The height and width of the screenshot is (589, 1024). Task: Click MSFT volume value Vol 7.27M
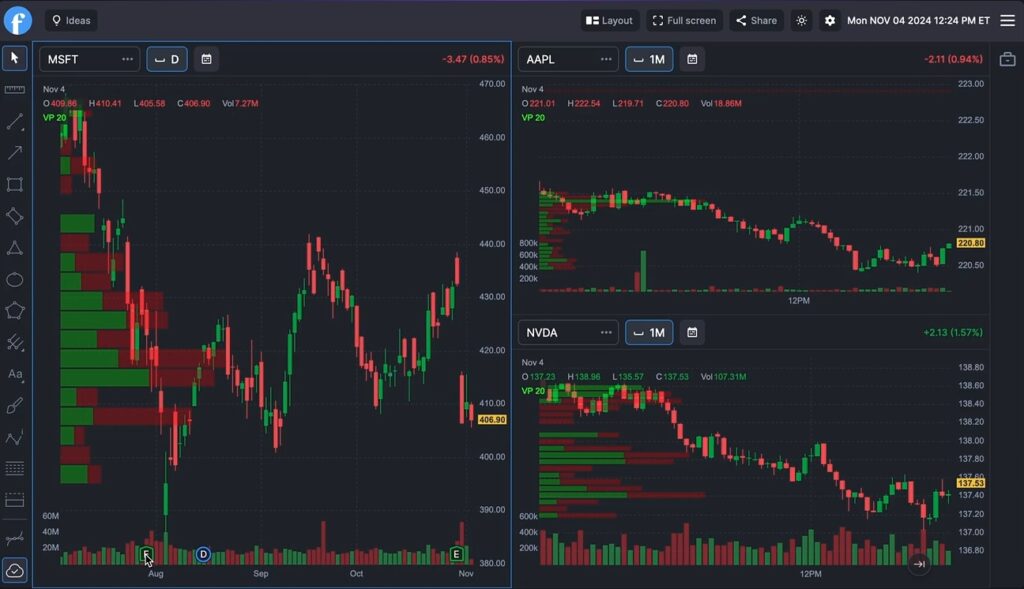coord(240,103)
